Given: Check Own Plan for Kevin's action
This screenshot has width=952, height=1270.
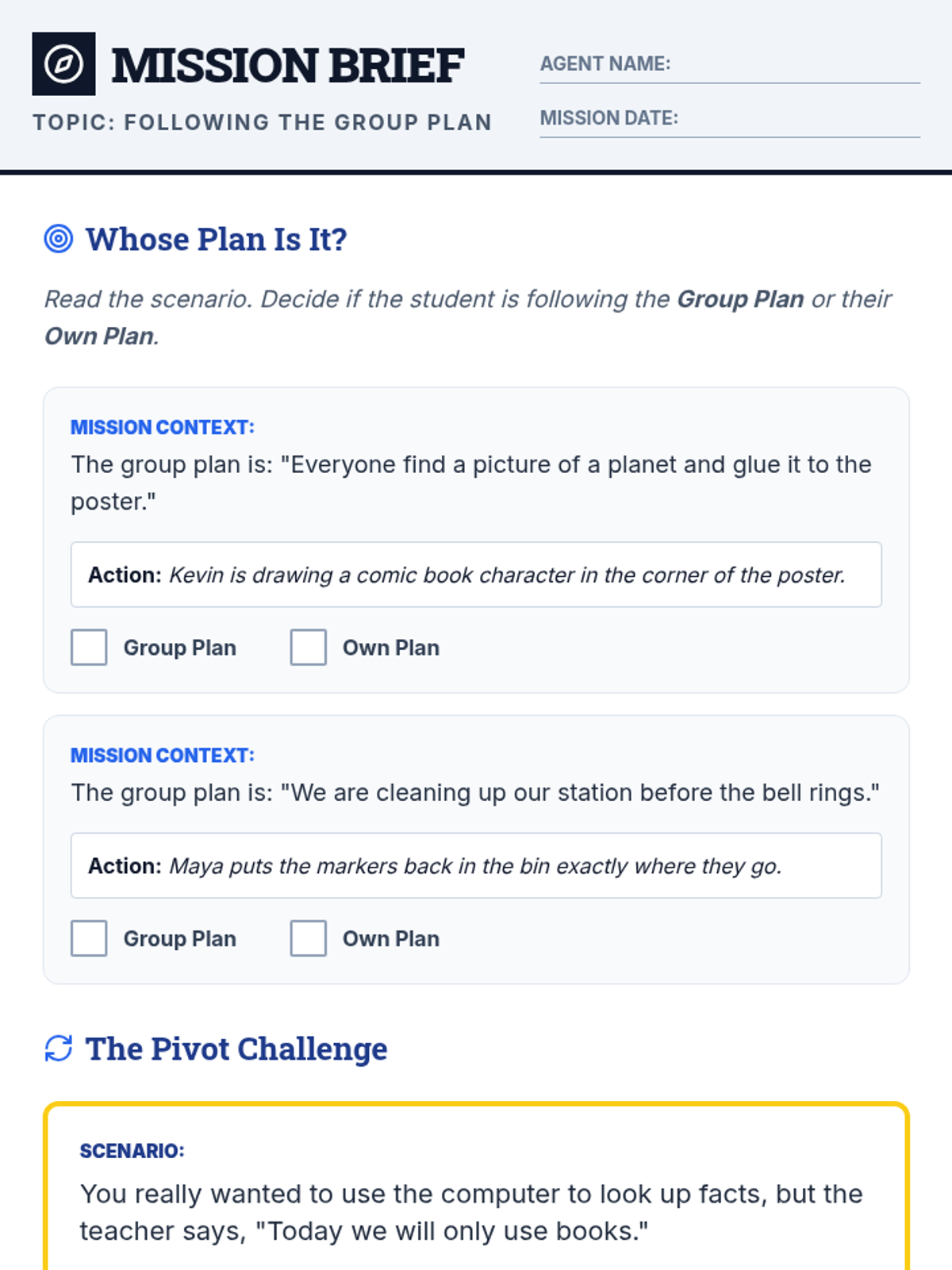Looking at the screenshot, I should coord(308,647).
